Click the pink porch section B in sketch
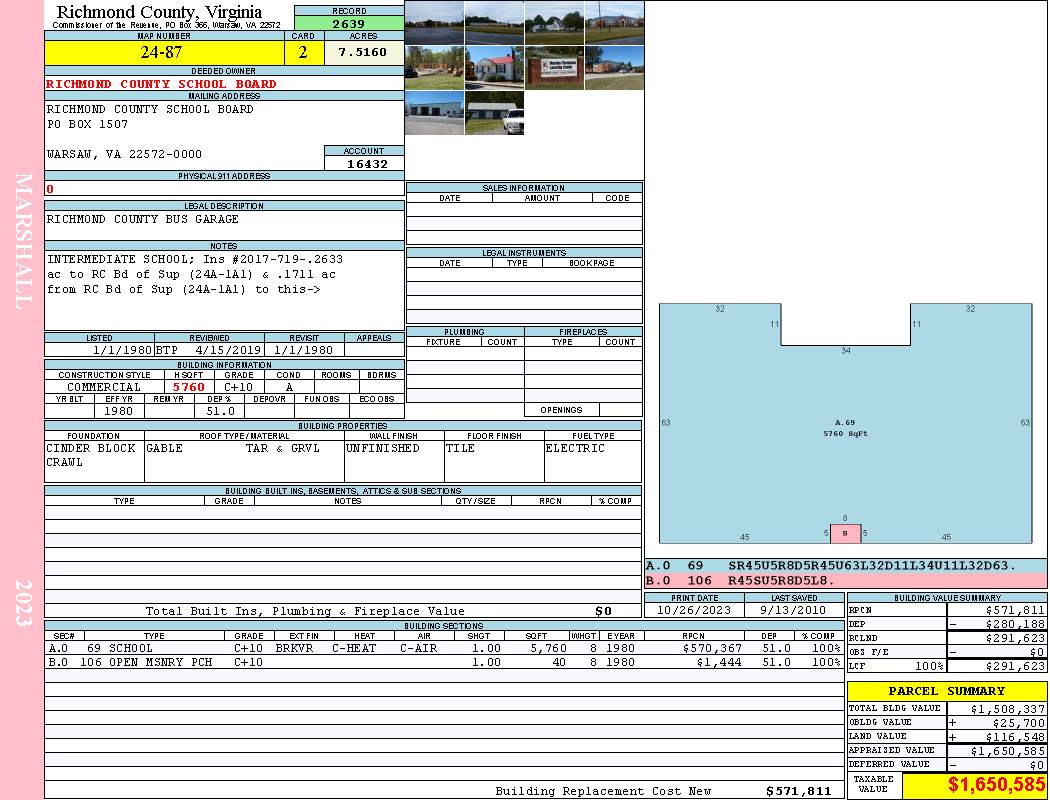 [x=845, y=534]
